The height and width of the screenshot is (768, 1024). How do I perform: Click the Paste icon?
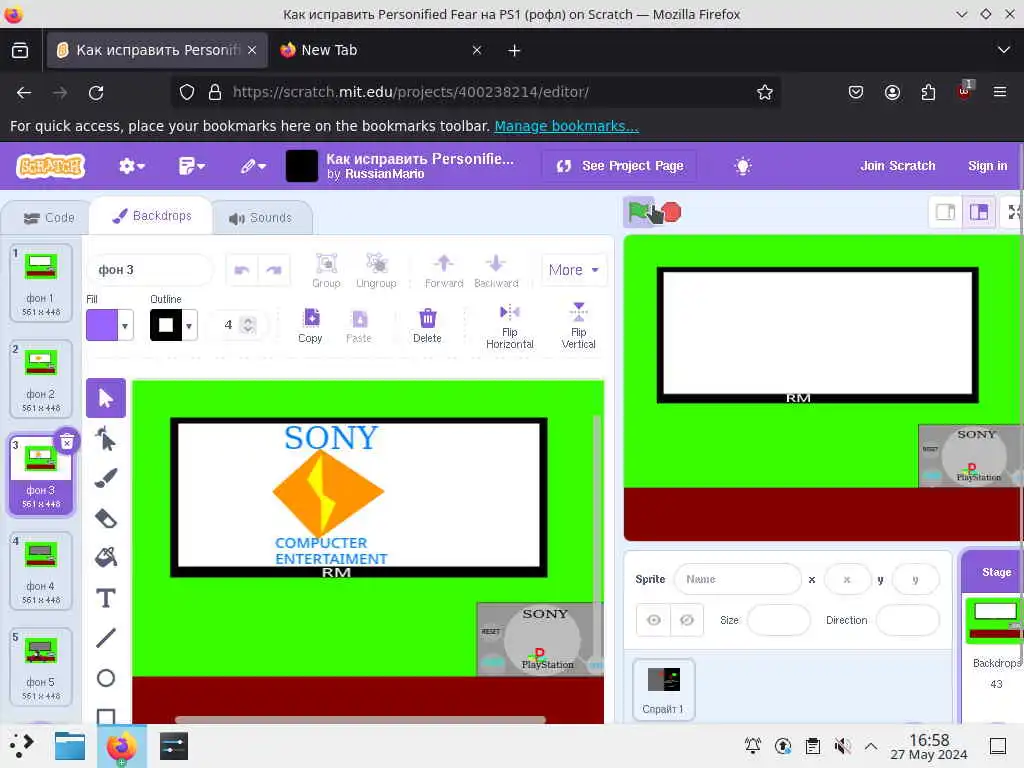pos(359,325)
